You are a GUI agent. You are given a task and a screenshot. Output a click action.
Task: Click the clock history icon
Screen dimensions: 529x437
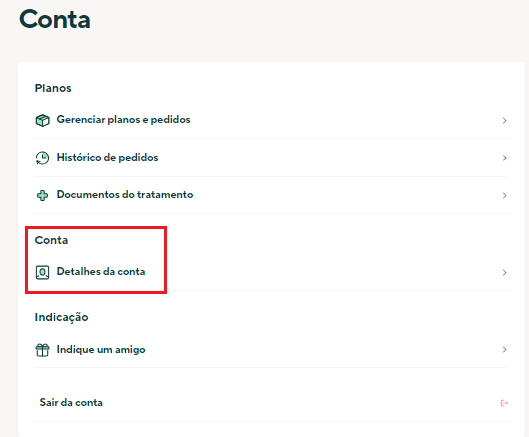point(43,158)
